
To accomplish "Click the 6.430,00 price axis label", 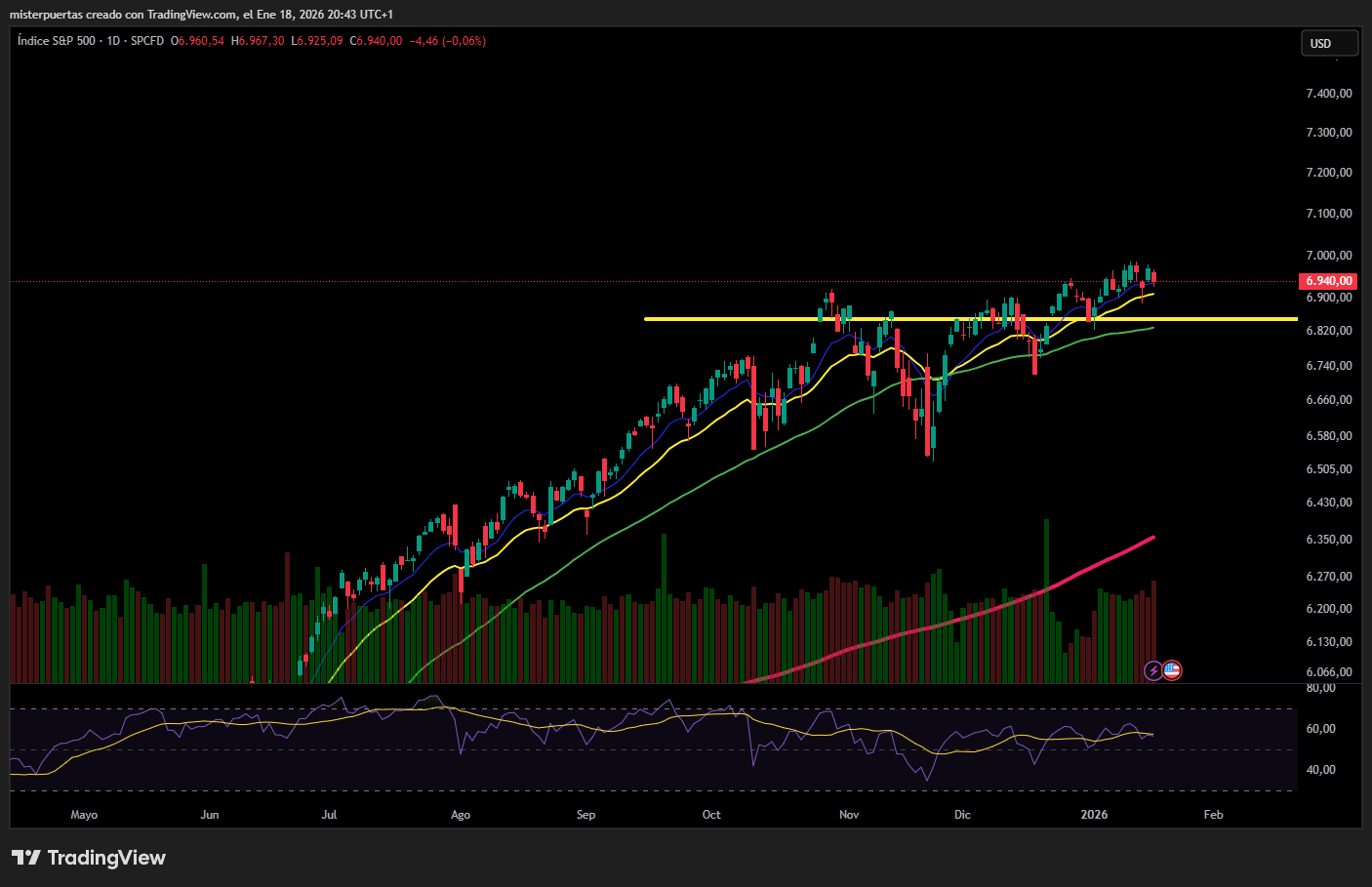I will pyautogui.click(x=1329, y=503).
